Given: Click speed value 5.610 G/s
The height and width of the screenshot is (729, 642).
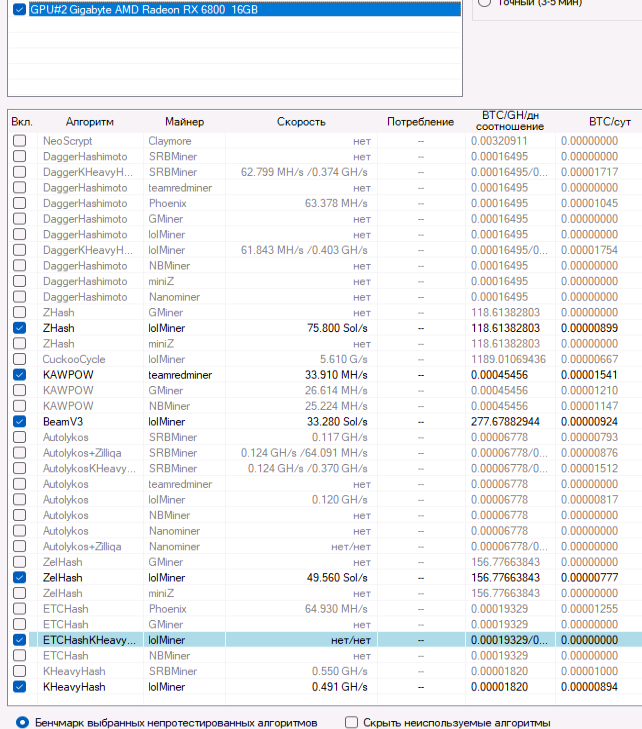Looking at the screenshot, I should 344,359.
